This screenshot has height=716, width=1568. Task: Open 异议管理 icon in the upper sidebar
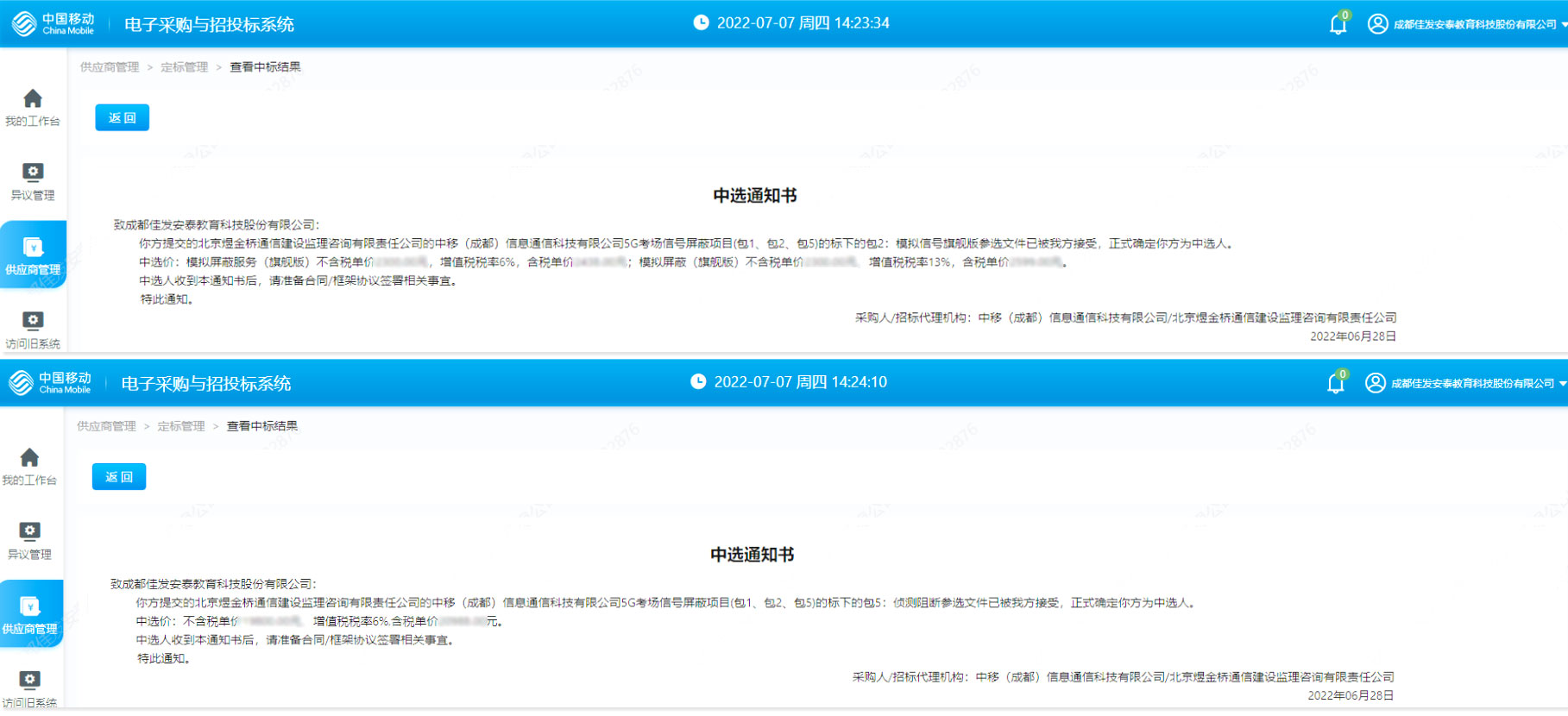click(33, 173)
